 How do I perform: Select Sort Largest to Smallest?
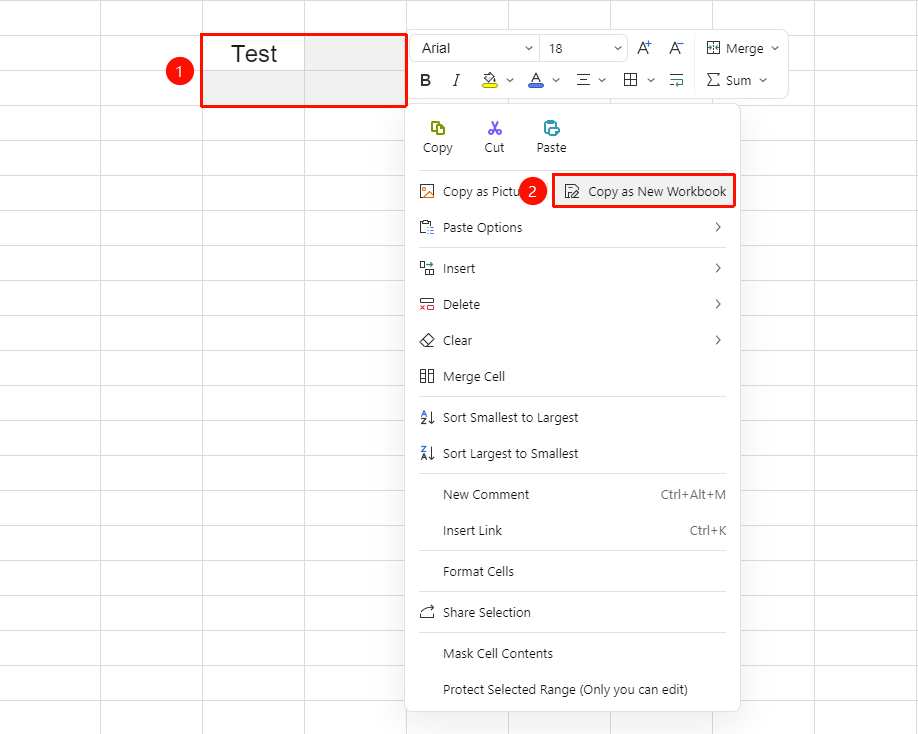click(572, 453)
